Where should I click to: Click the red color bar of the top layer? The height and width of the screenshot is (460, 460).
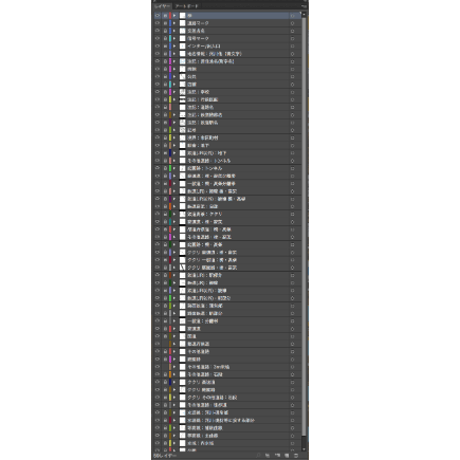(170, 16)
